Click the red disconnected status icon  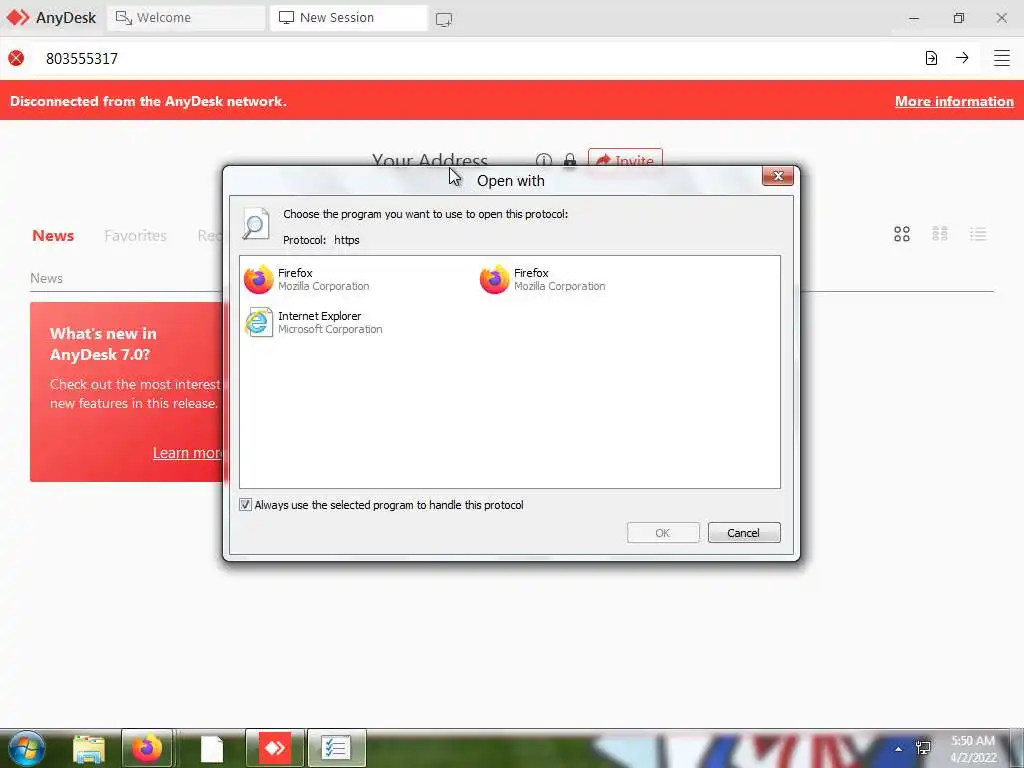tap(16, 58)
